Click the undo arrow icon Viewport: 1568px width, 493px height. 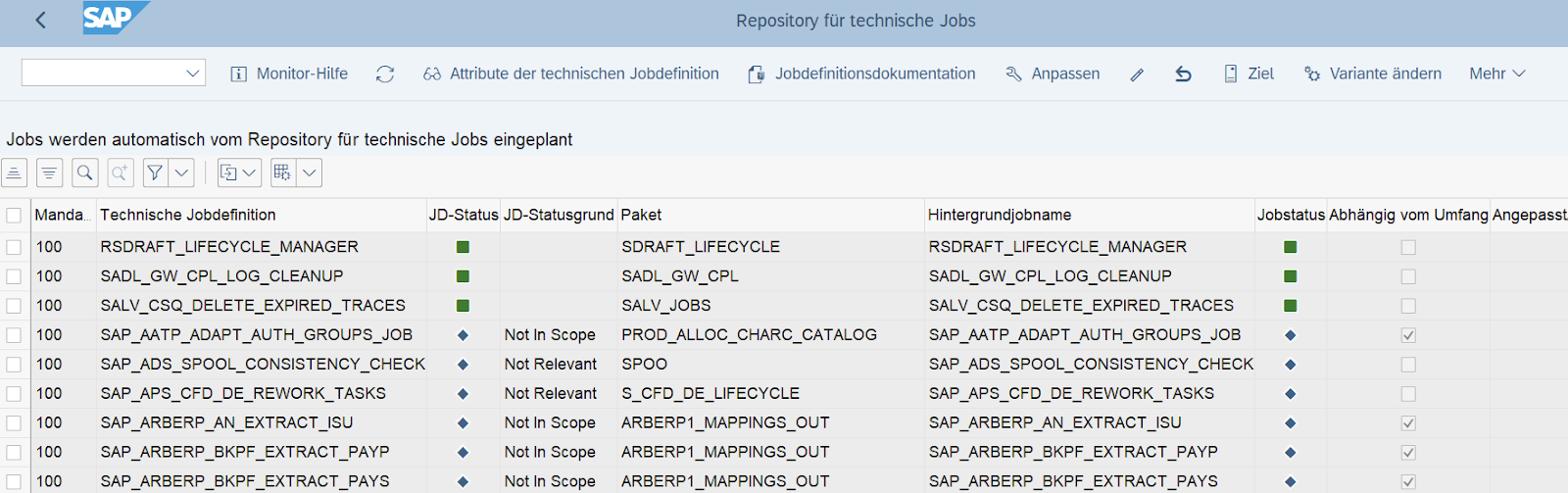click(x=1183, y=74)
